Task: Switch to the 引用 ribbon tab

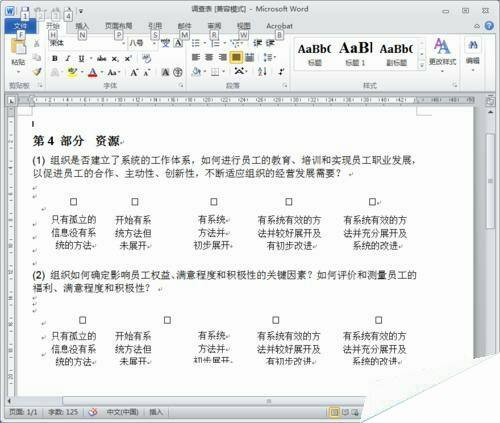Action: tap(155, 26)
